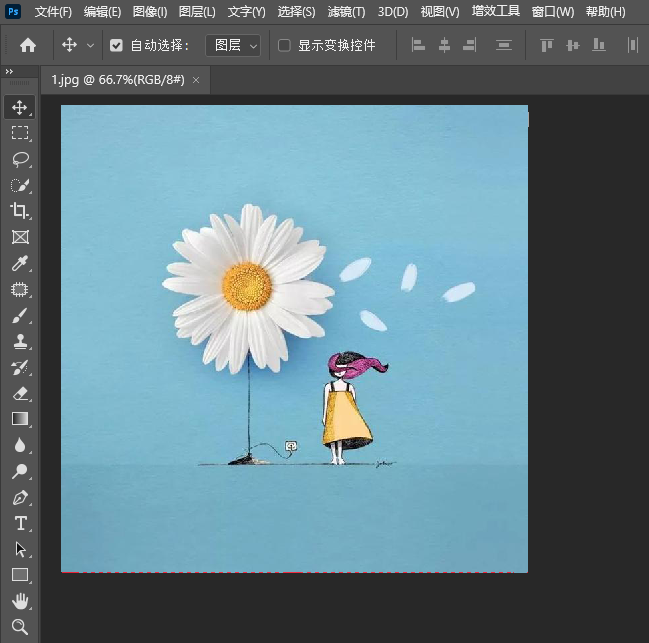Image resolution: width=649 pixels, height=643 pixels.
Task: Click the Move tool icon in options bar
Action: (x=69, y=45)
